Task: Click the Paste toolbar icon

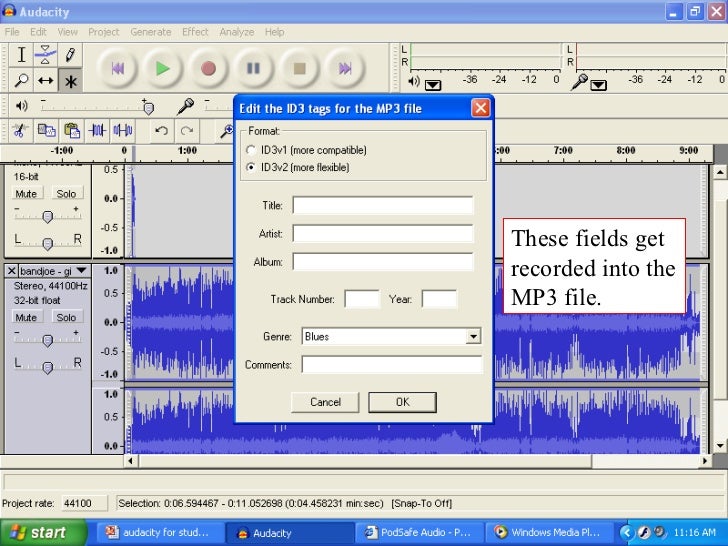Action: tap(72, 130)
